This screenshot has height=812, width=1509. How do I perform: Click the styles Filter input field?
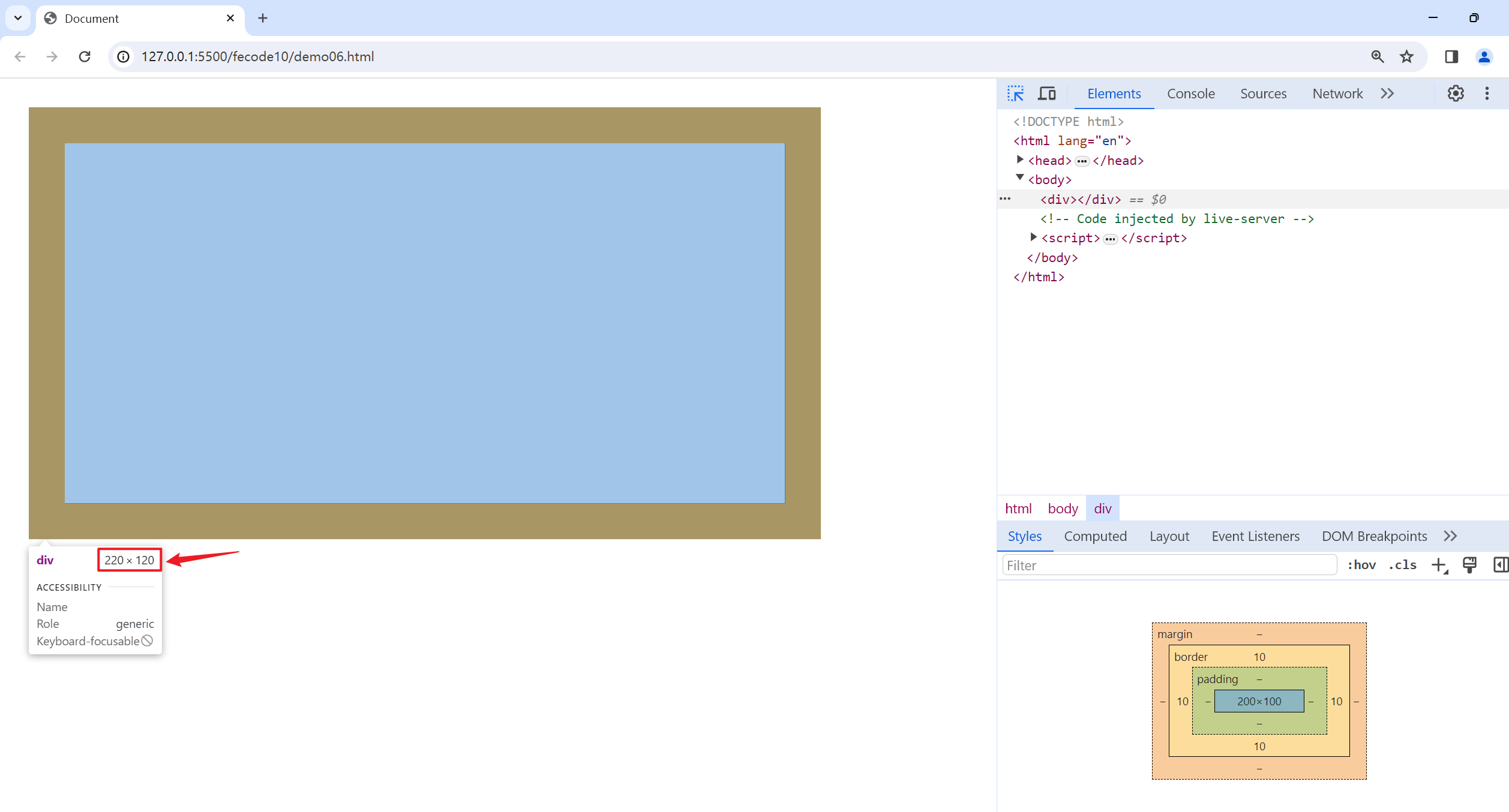pos(1169,565)
